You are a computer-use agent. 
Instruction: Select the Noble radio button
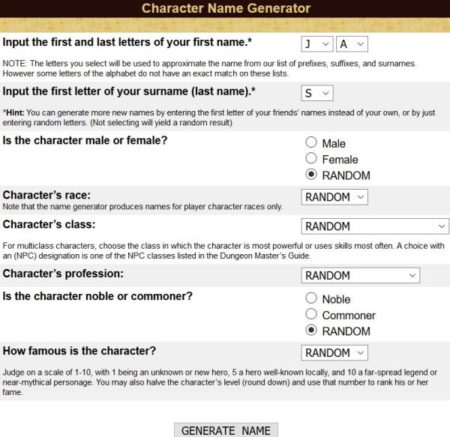tap(311, 298)
